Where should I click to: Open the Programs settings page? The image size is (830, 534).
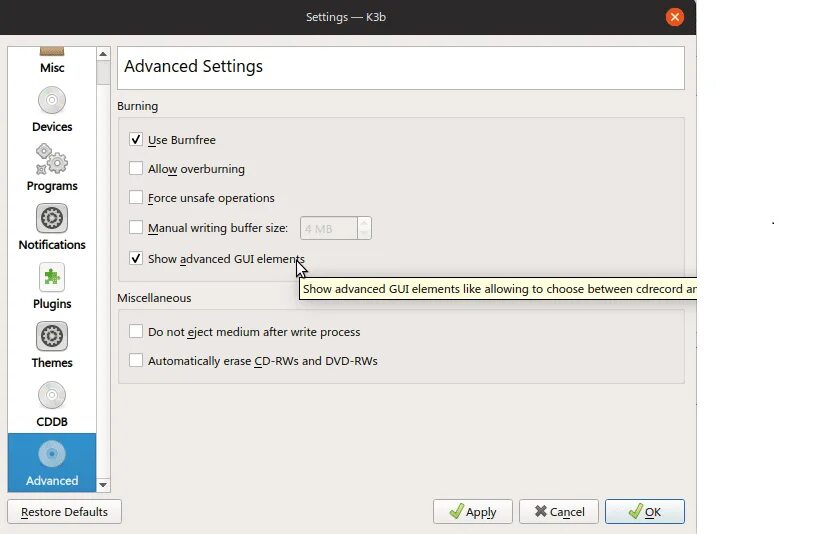52,169
